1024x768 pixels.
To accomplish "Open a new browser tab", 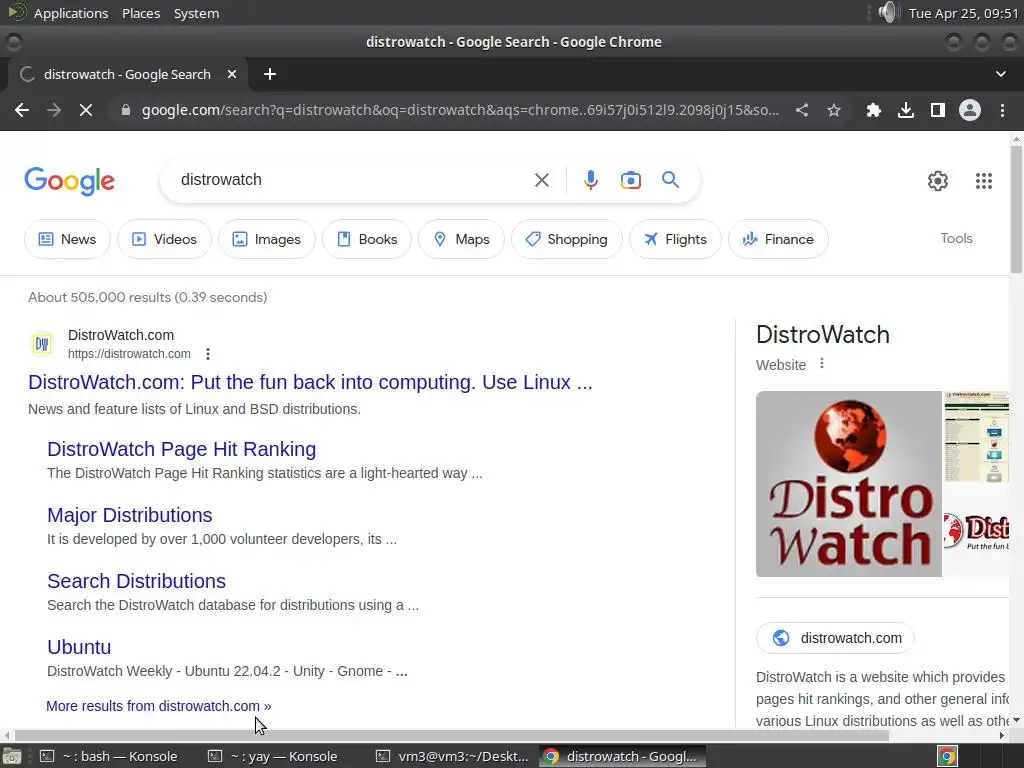I will 270,74.
